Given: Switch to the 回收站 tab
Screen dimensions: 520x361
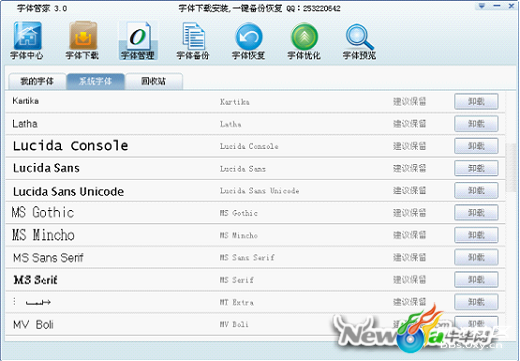Looking at the screenshot, I should point(154,81).
